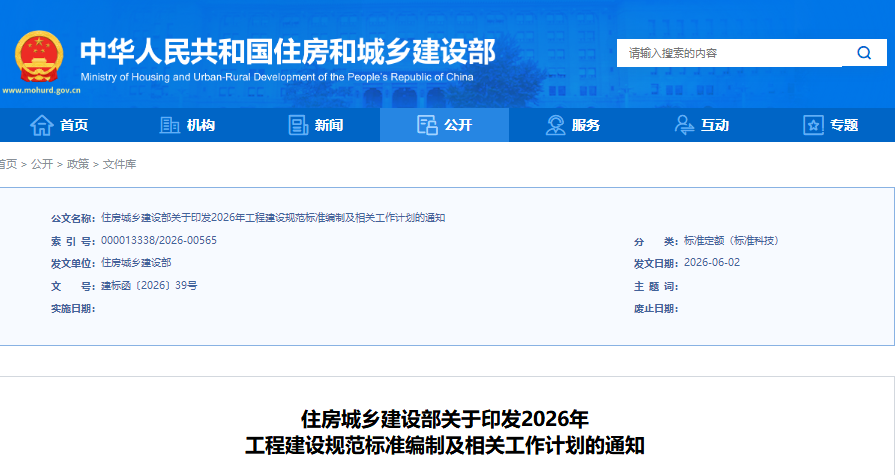
Task: Click the 实施日期 field label
Action: tap(73, 309)
